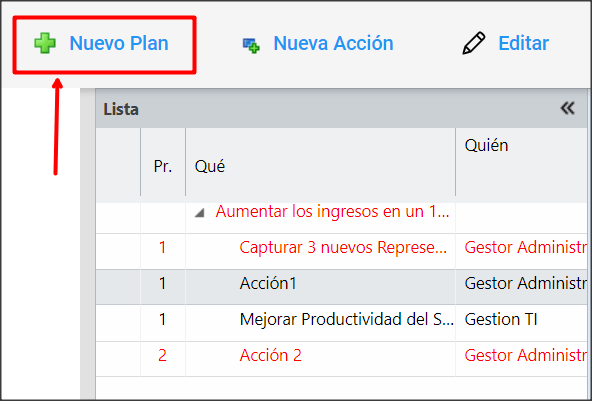Viewport: 592px width, 401px height.
Task: Click the Lista panel title
Action: click(121, 109)
